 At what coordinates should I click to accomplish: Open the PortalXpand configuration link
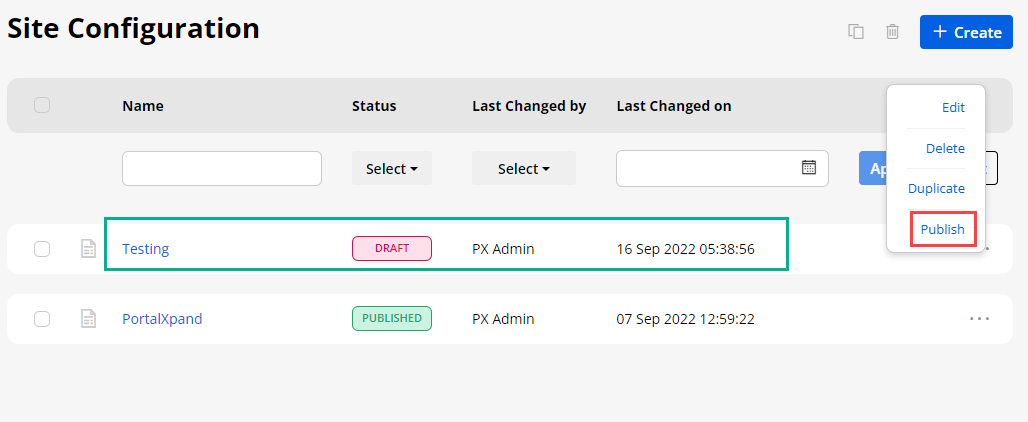[x=162, y=319]
